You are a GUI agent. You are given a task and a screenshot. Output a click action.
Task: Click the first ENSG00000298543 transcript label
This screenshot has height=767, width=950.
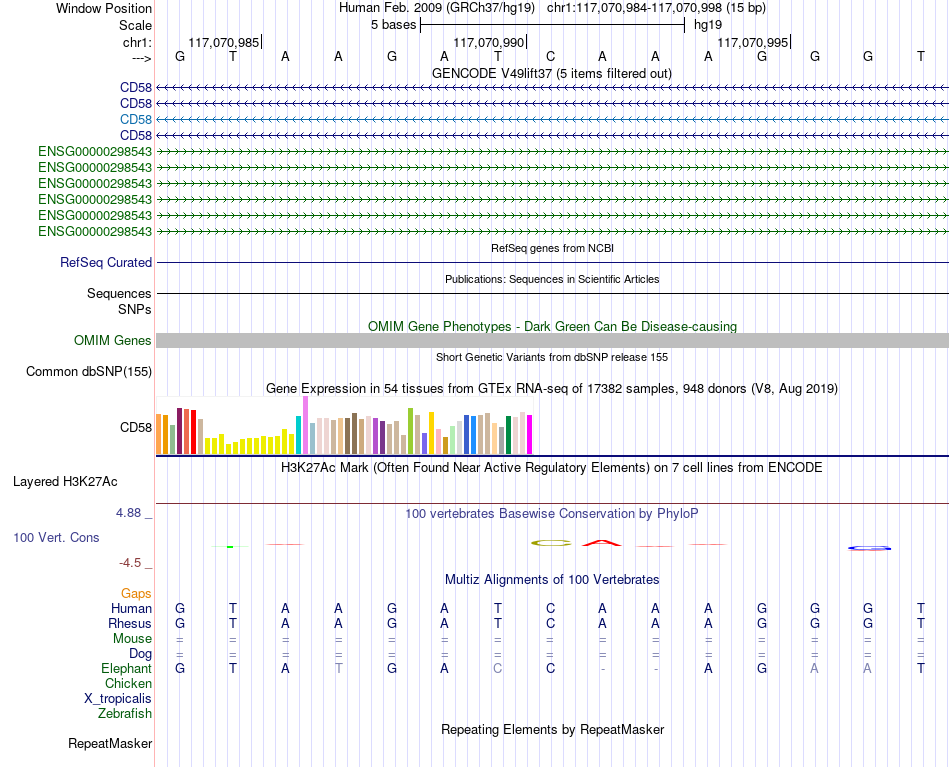(x=95, y=151)
